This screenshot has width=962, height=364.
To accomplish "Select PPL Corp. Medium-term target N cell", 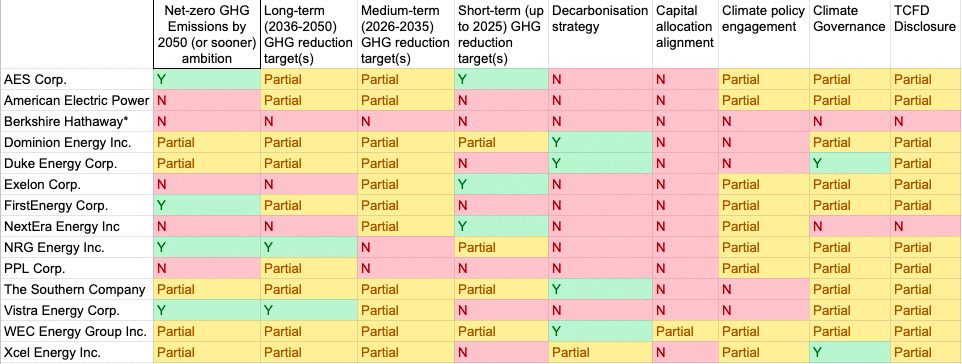I will coord(406,268).
